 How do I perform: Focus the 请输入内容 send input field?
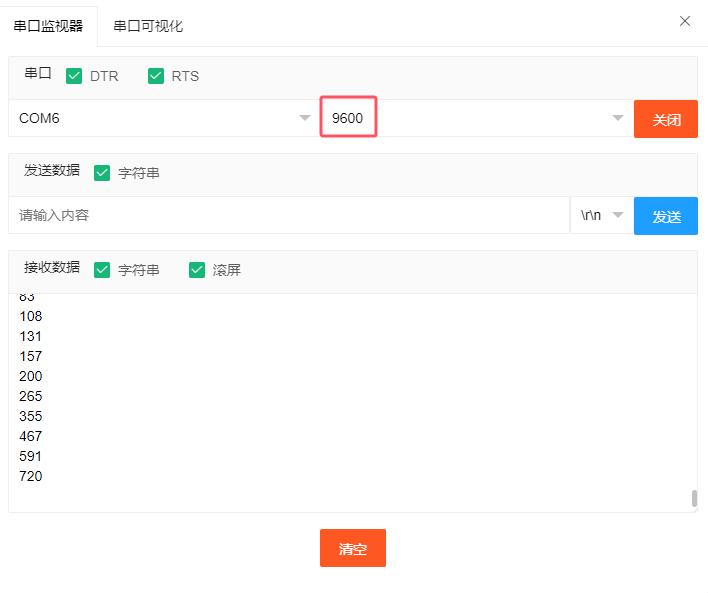click(x=289, y=215)
